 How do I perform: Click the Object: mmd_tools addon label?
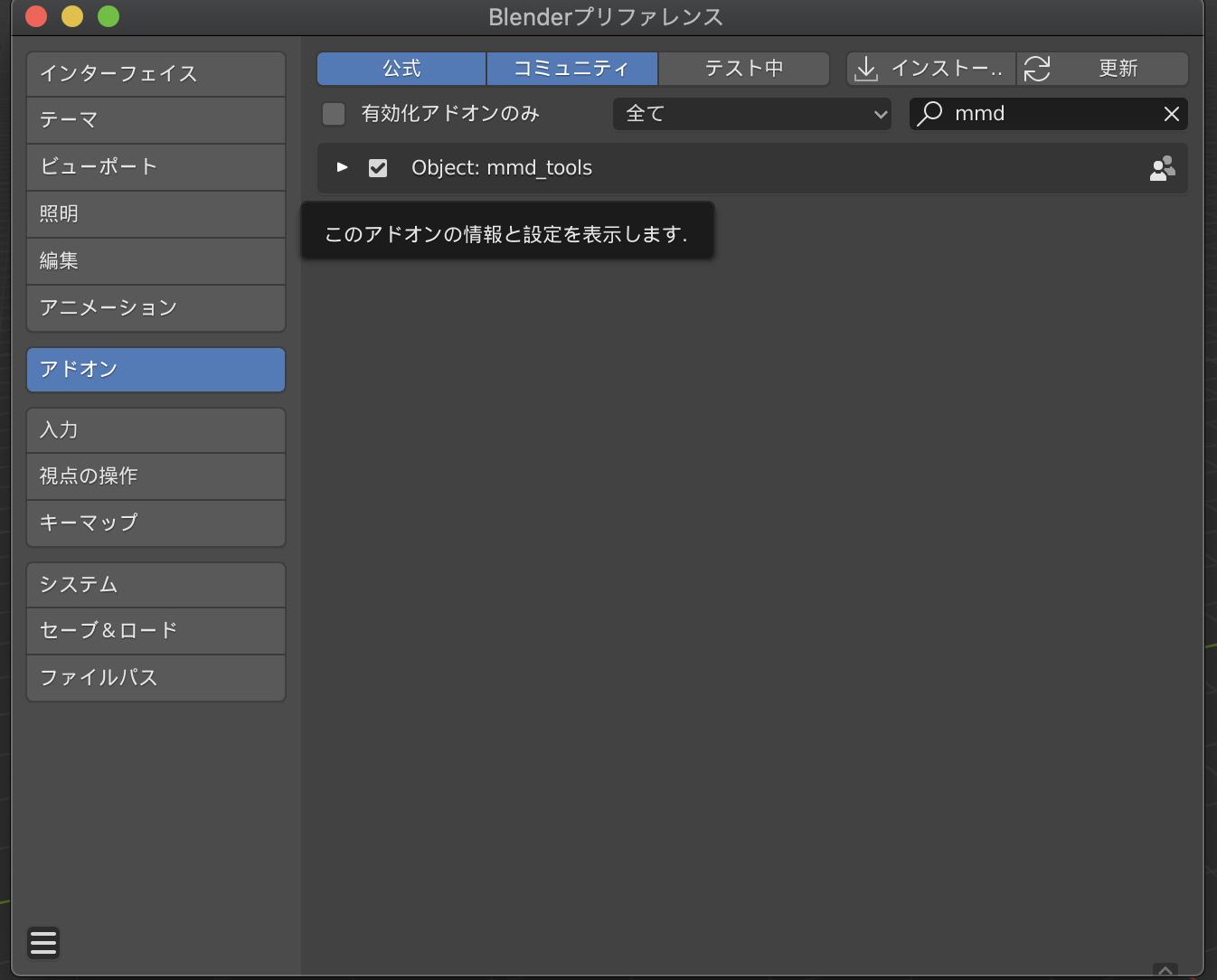(502, 168)
